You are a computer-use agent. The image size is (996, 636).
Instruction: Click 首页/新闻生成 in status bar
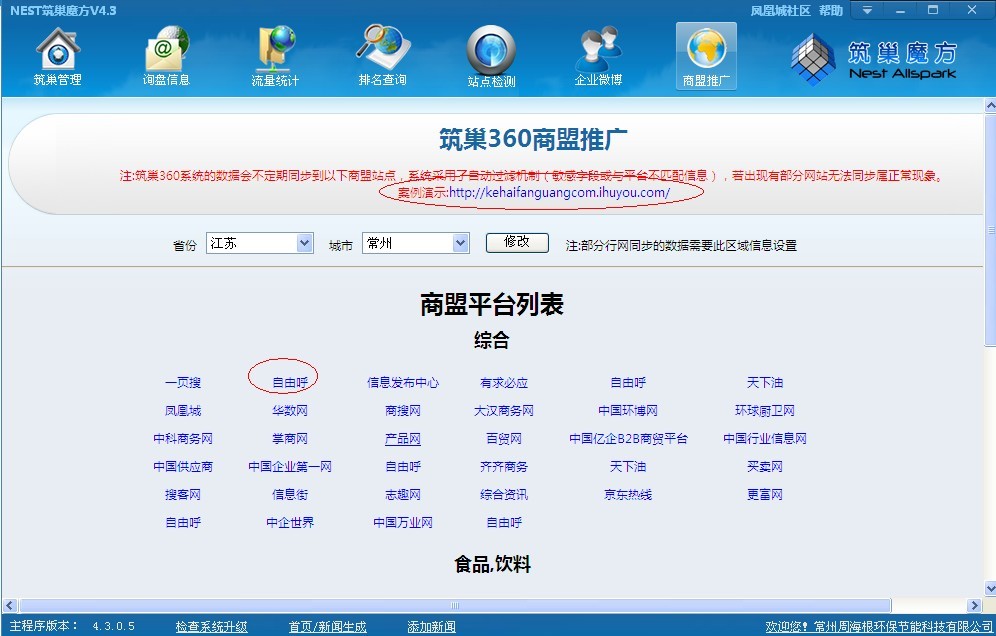point(327,626)
